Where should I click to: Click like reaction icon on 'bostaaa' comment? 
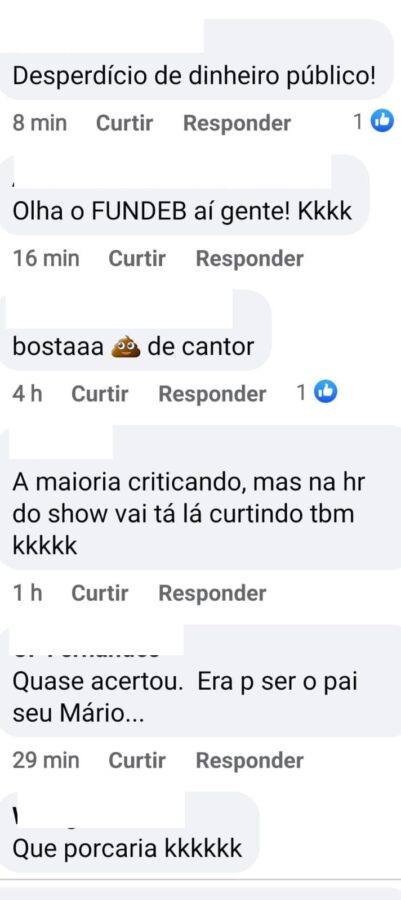click(326, 393)
